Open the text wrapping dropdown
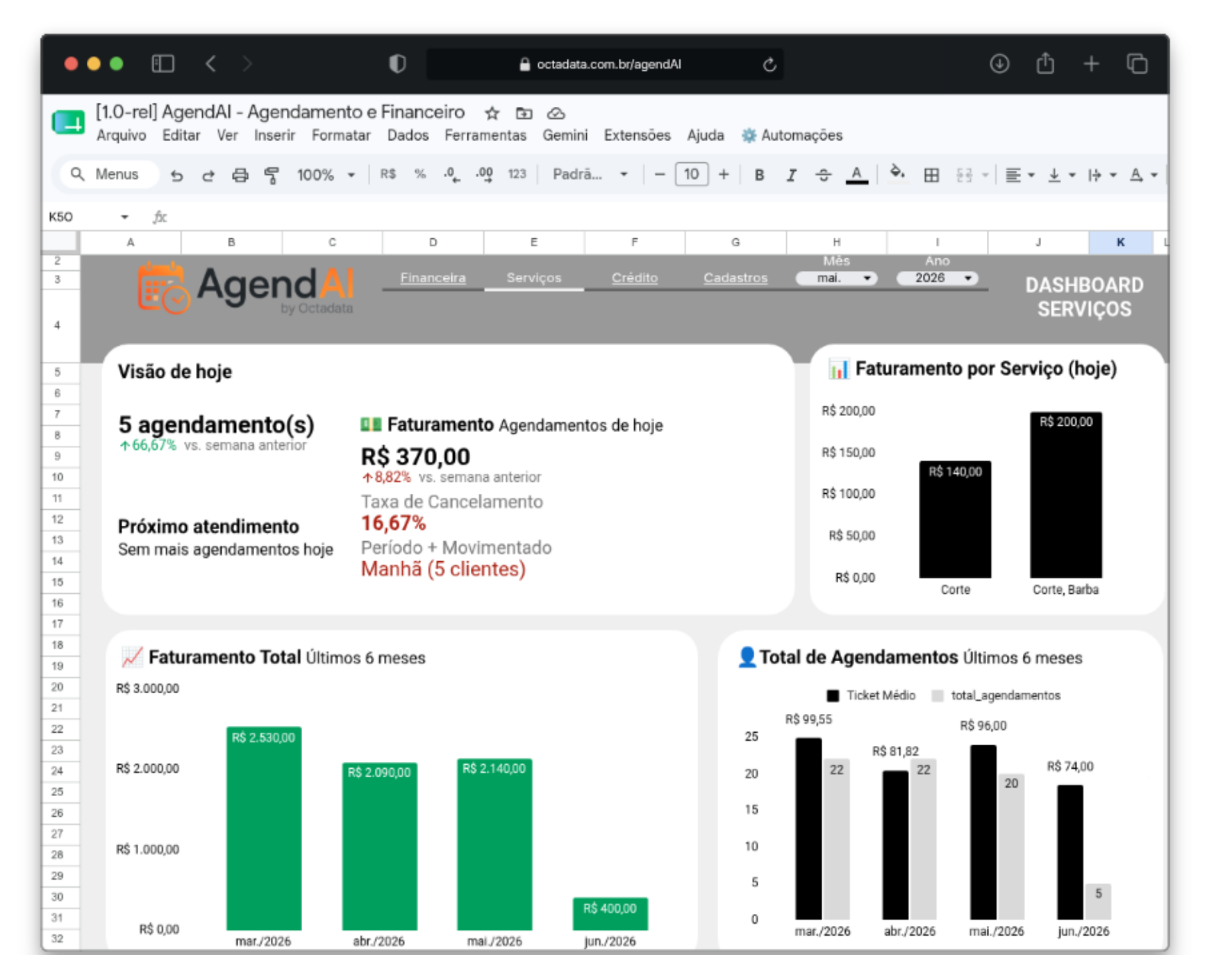Image resolution: width=1207 pixels, height=980 pixels. [x=1101, y=175]
